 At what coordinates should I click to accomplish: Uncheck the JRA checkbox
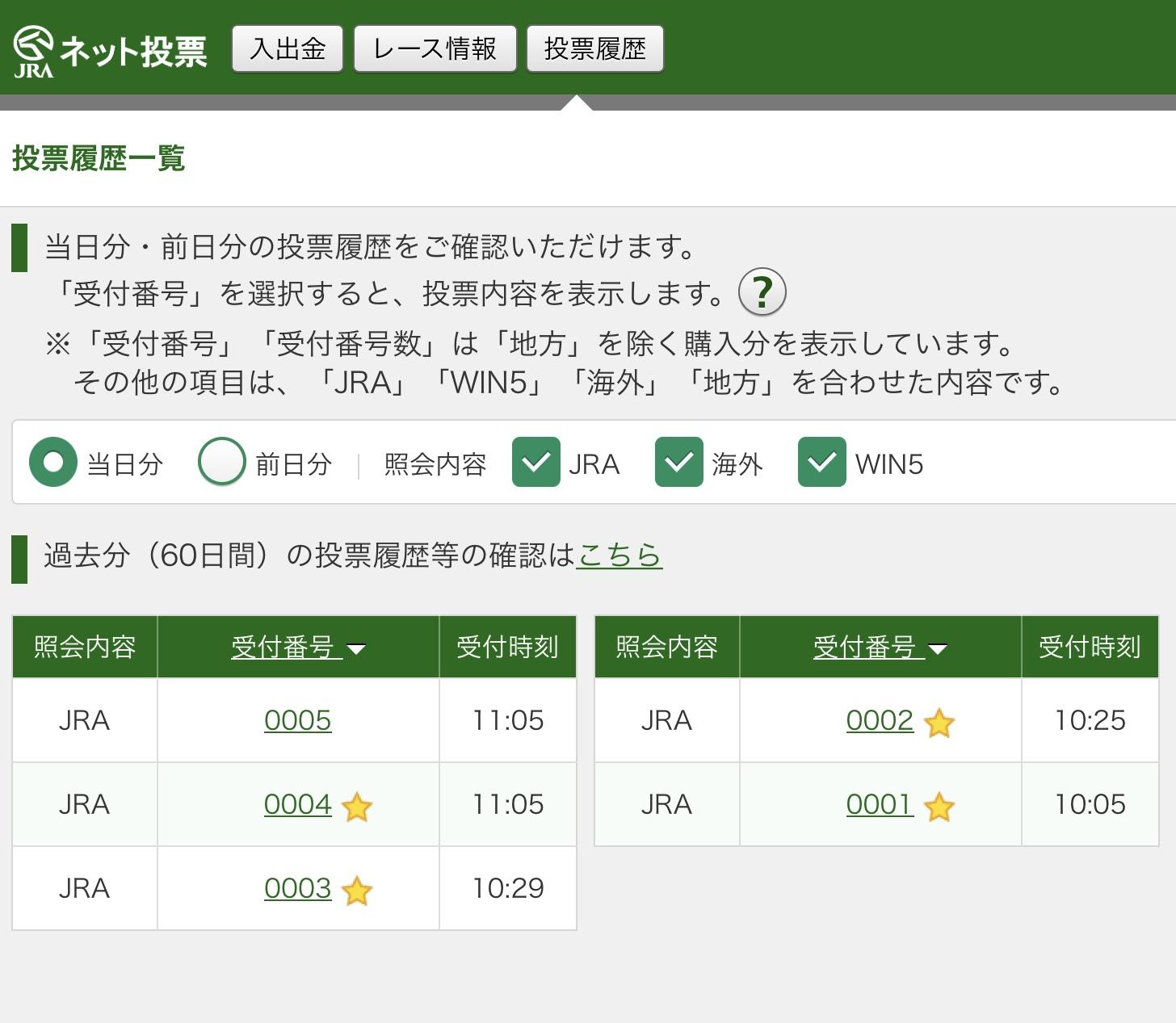coord(536,462)
